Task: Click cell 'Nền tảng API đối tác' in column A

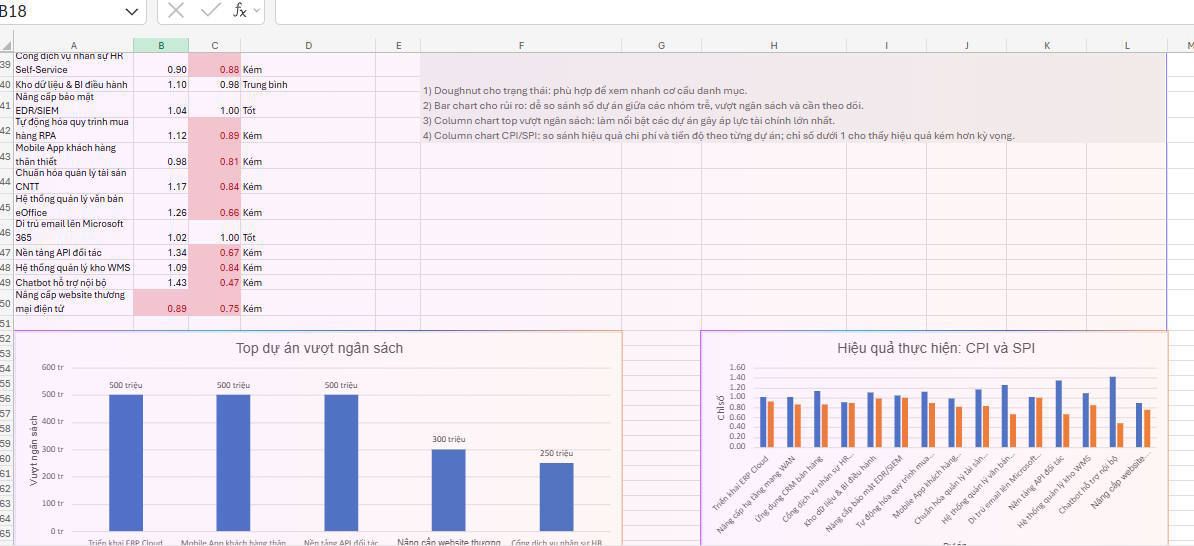Action: coord(74,252)
